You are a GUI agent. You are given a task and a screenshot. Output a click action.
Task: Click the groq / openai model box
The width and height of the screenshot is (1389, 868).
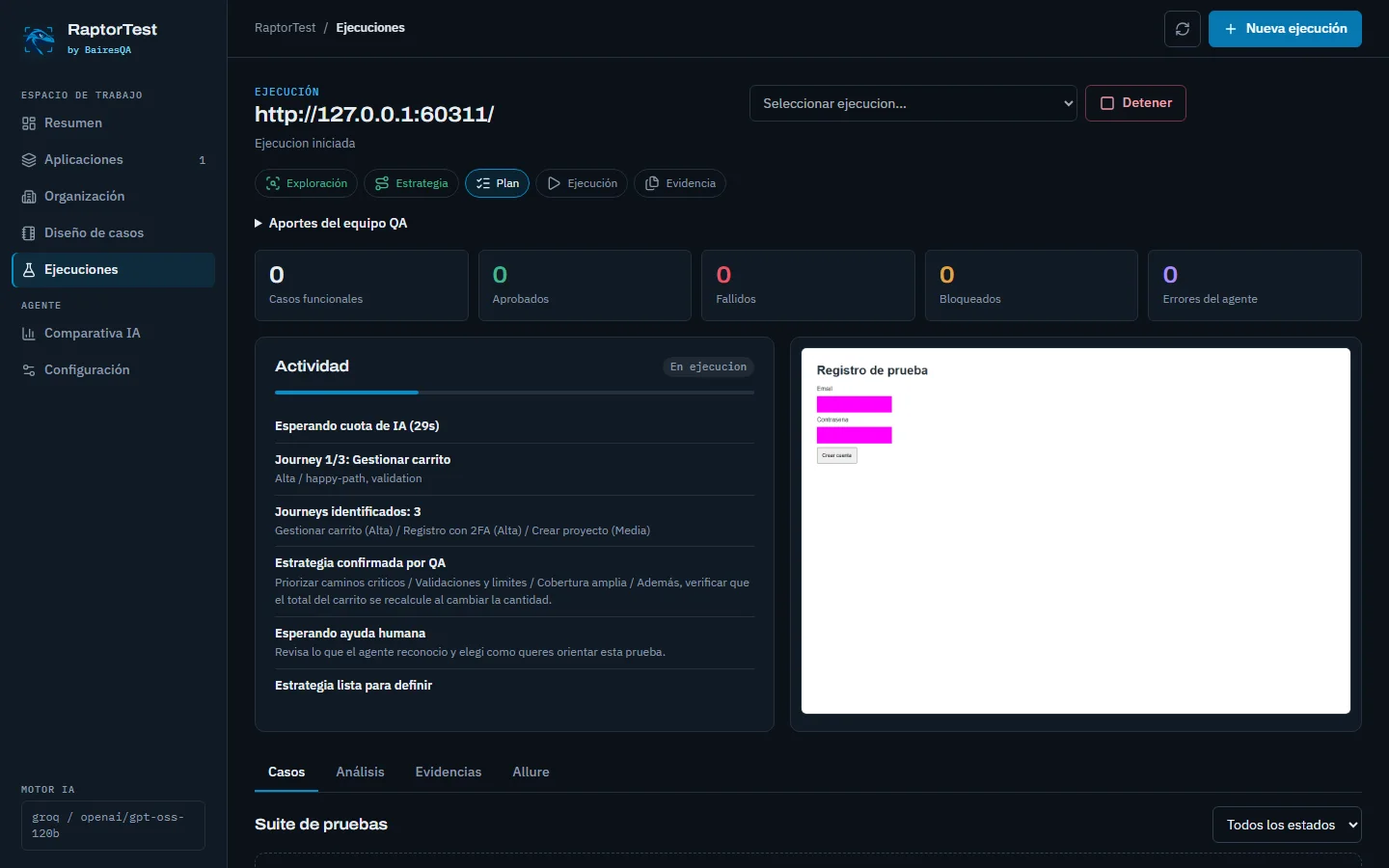(x=113, y=826)
